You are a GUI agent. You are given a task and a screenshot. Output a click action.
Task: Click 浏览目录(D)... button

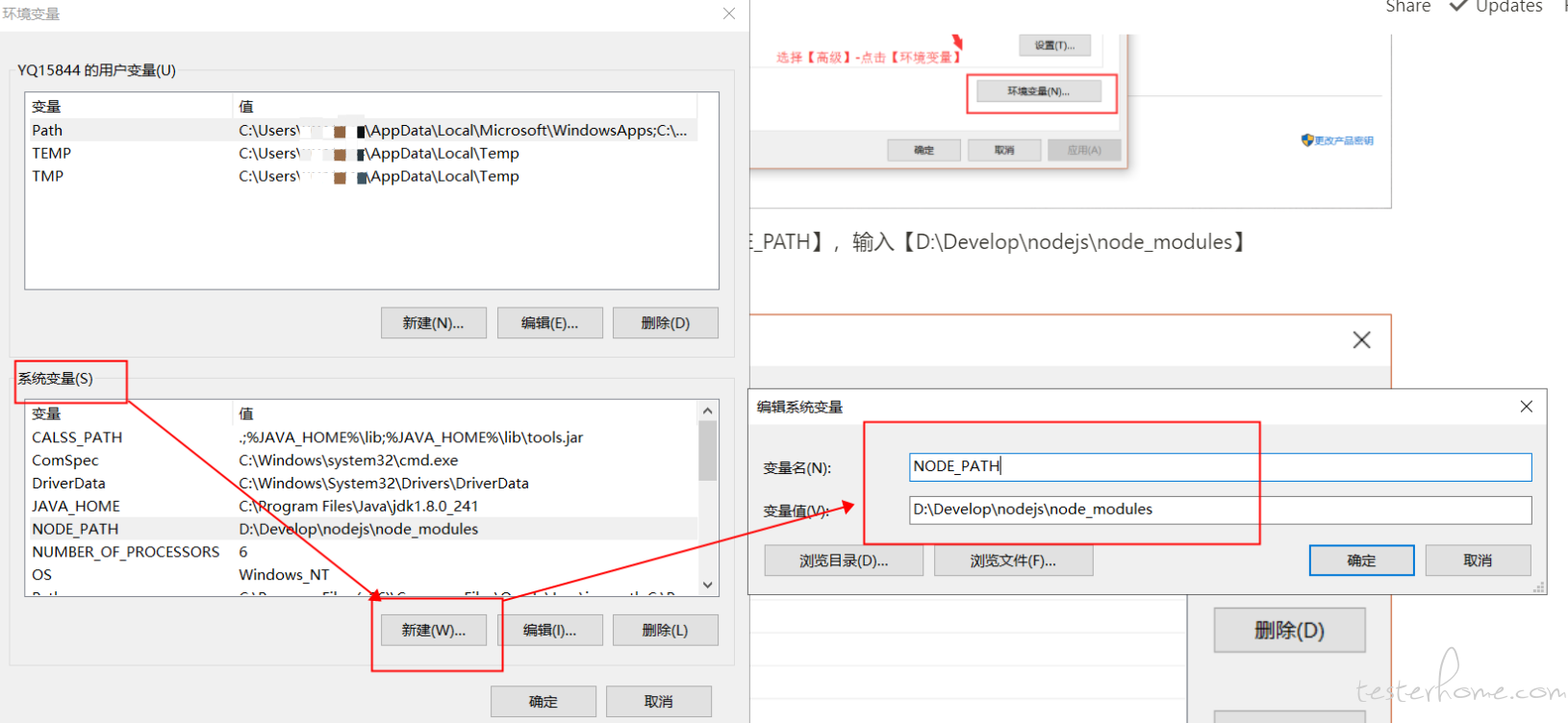pos(844,561)
